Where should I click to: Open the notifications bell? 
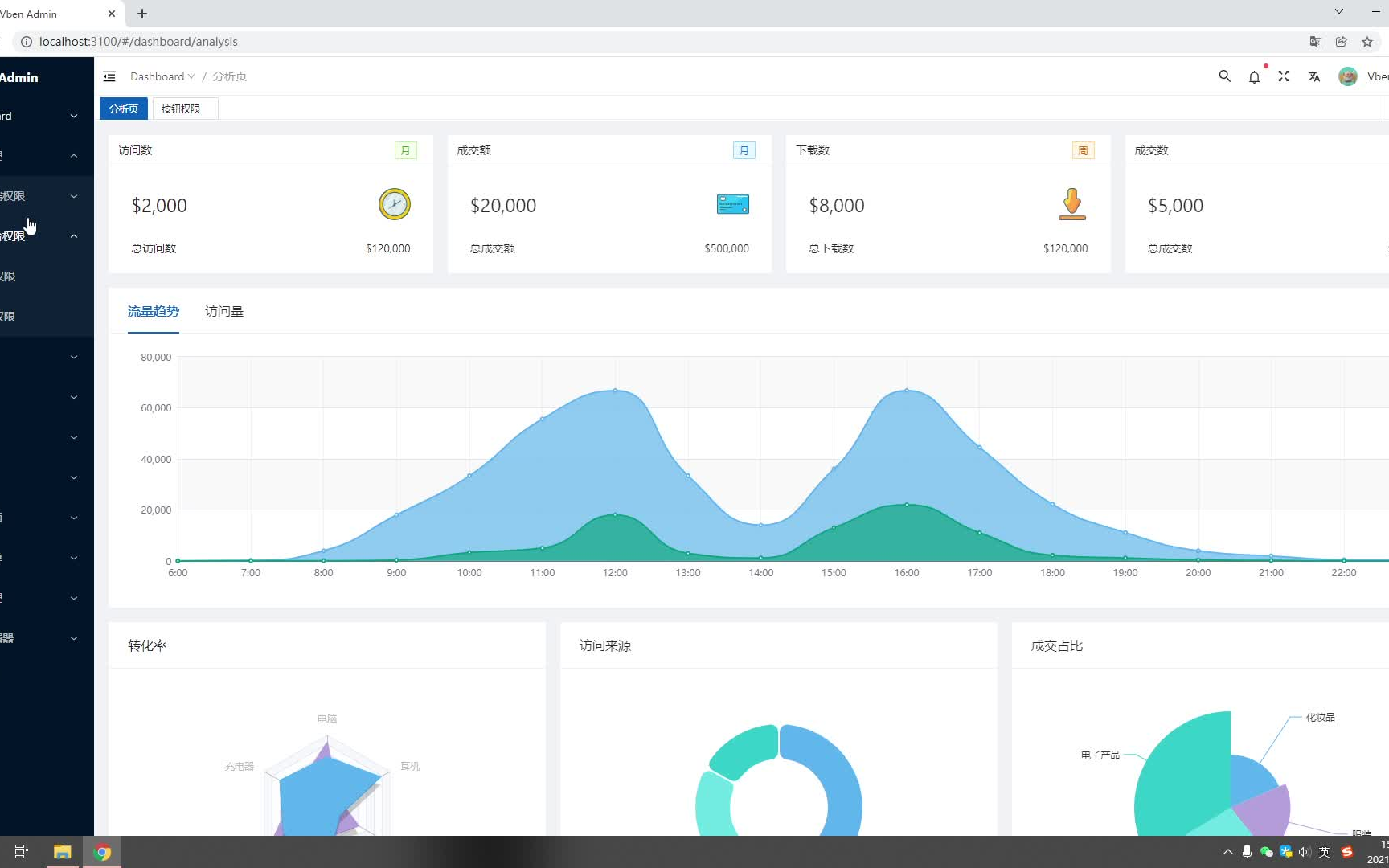1254,76
